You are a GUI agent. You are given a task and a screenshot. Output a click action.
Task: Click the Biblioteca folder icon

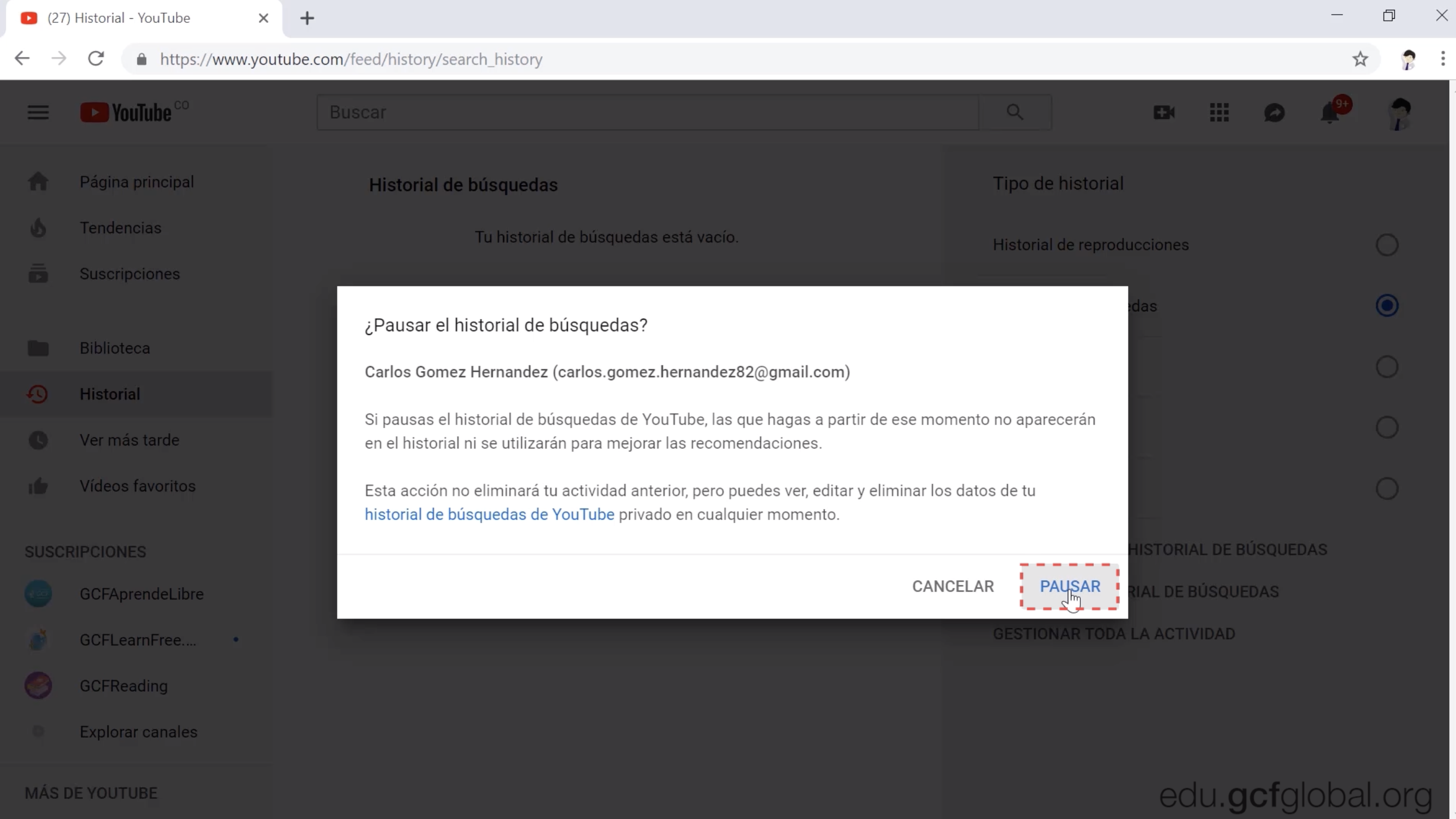pos(38,348)
